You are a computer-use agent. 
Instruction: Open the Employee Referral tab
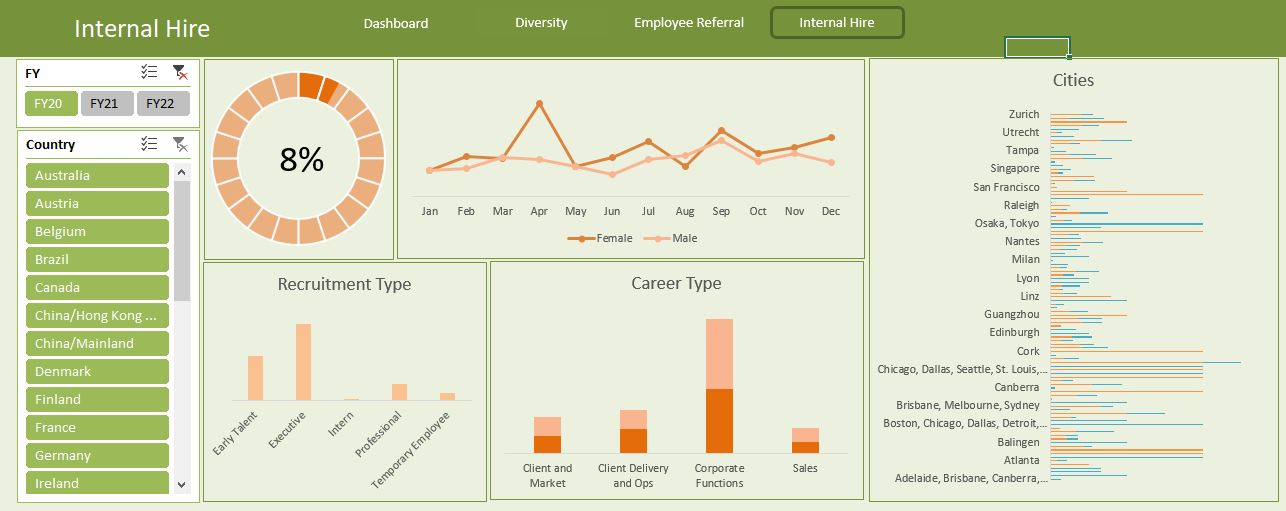(x=689, y=22)
